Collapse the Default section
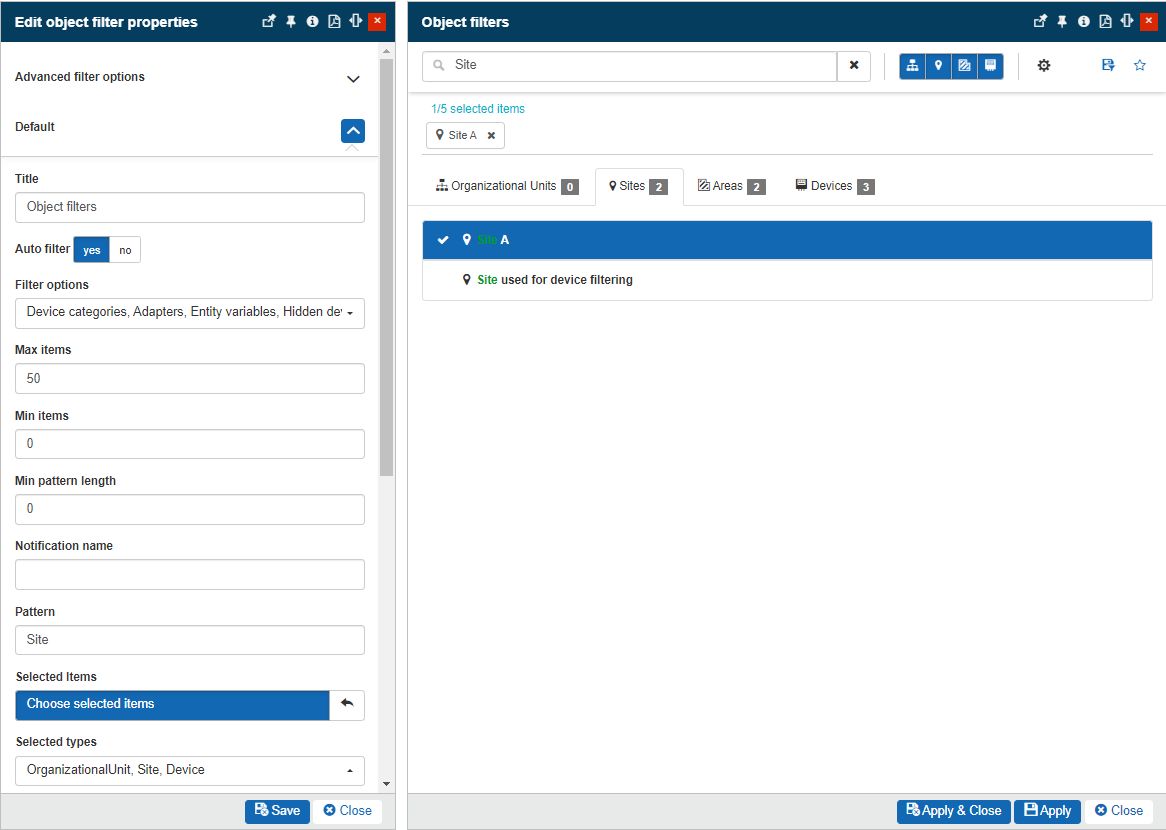 pos(352,131)
